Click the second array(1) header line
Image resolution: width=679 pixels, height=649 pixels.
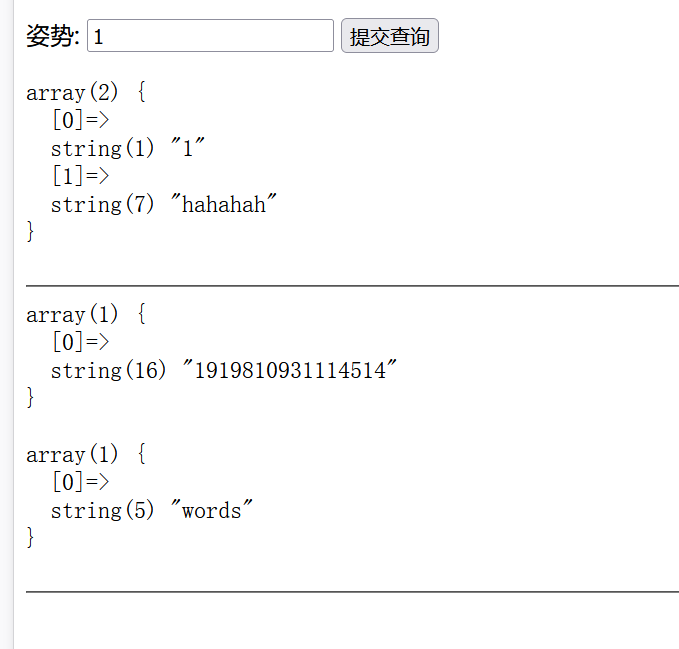86,314
